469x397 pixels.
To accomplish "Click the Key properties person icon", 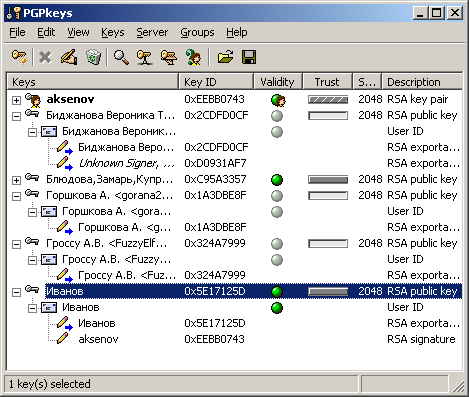I will (x=193, y=57).
